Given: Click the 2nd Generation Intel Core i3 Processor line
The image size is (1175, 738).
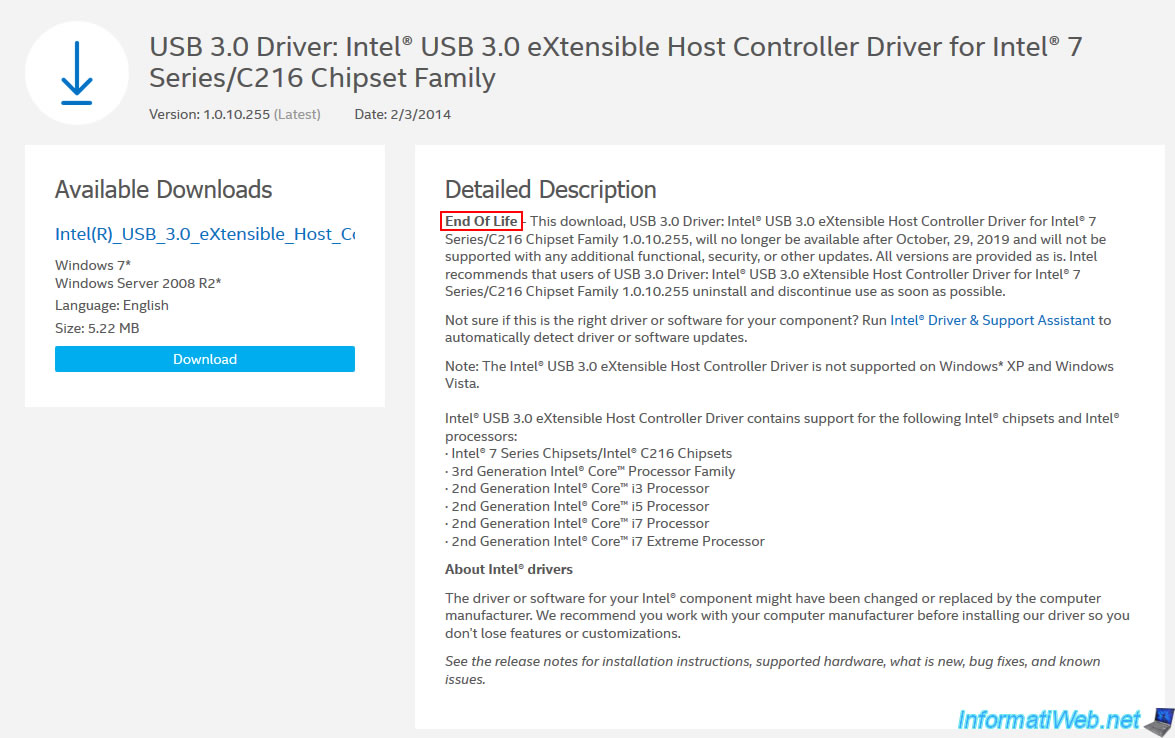Looking at the screenshot, I should pos(577,489).
